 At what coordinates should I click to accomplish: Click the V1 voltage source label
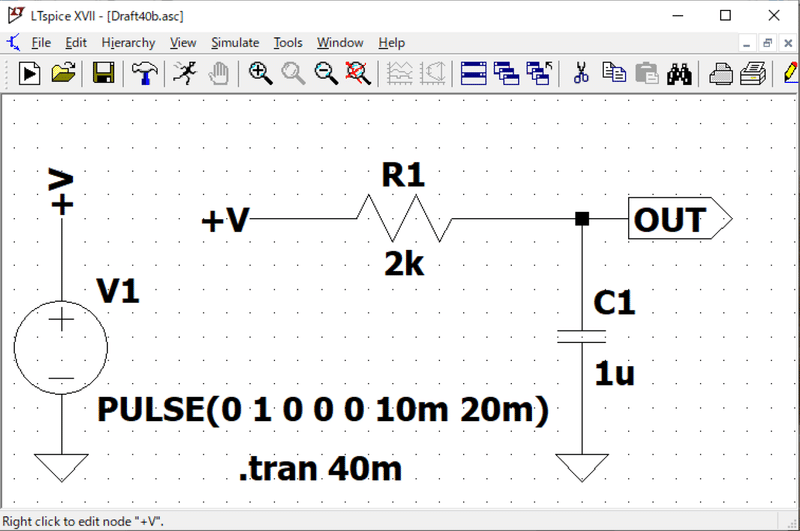coord(118,291)
